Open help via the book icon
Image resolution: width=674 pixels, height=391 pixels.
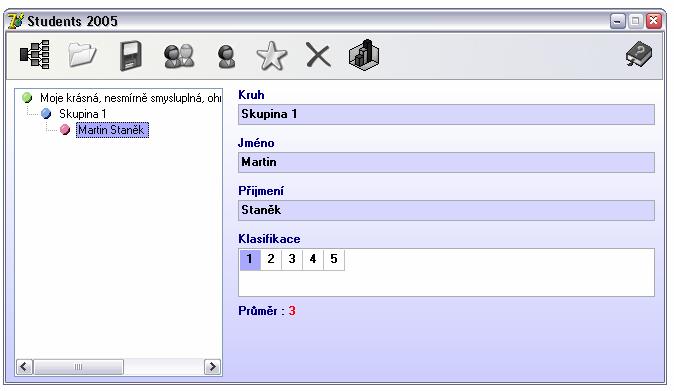639,54
